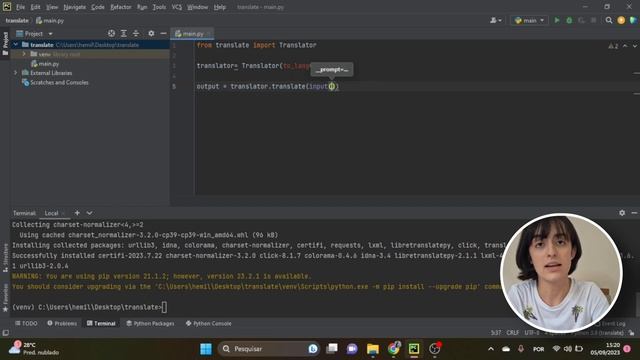640x360 pixels.
Task: Open Python Packages tool window
Action: (150, 323)
